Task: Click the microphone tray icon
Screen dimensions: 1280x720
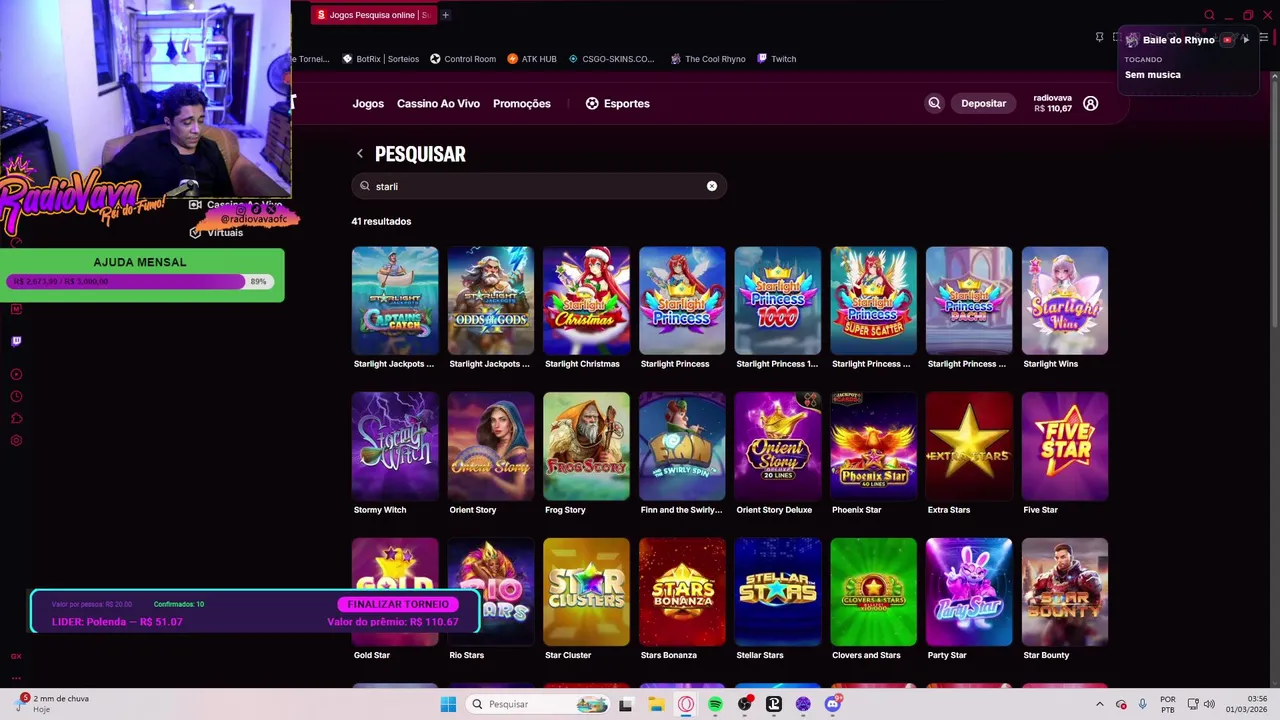Action: (x=1142, y=704)
